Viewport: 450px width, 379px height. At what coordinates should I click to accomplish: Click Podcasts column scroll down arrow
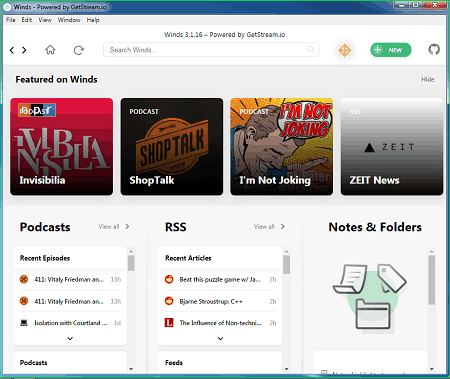click(131, 369)
